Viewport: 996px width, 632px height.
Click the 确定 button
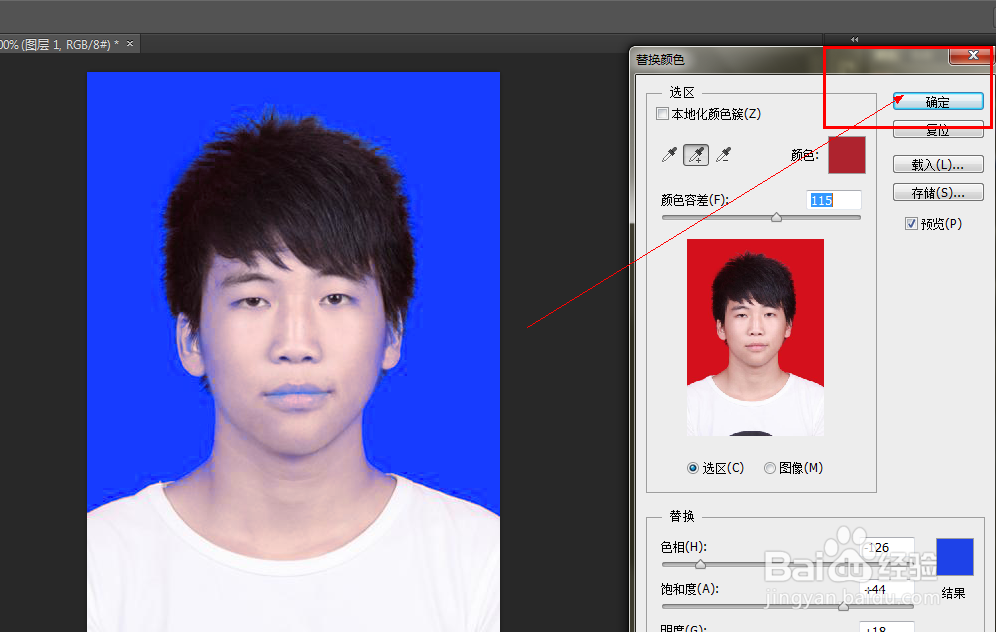[938, 102]
